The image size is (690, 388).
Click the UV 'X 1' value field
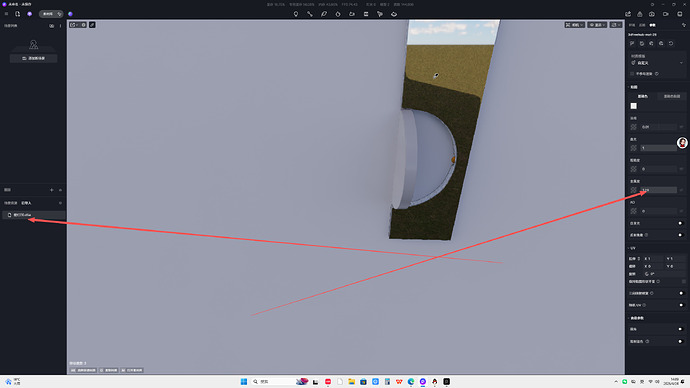click(653, 259)
